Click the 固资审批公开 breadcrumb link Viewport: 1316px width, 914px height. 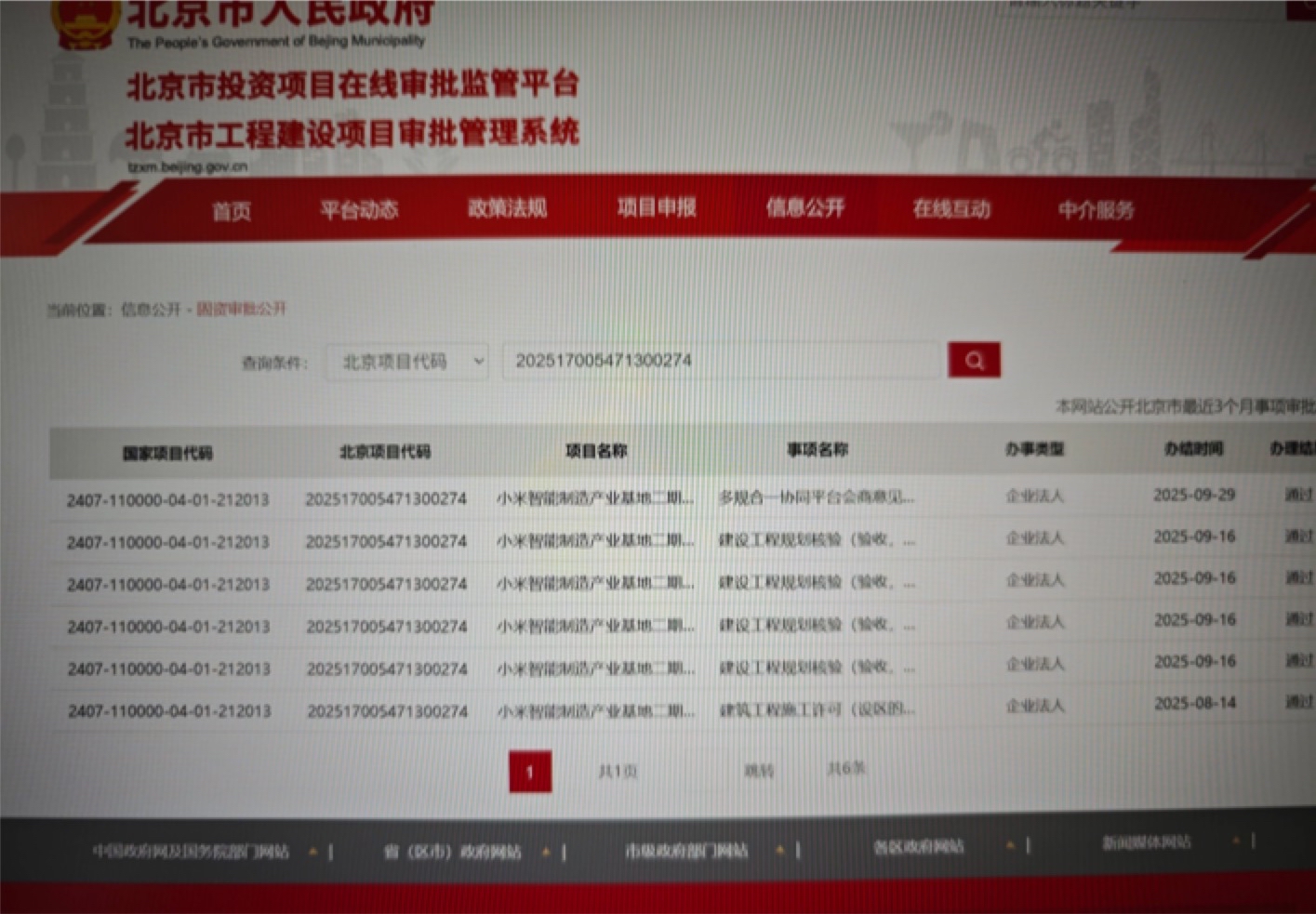[241, 309]
